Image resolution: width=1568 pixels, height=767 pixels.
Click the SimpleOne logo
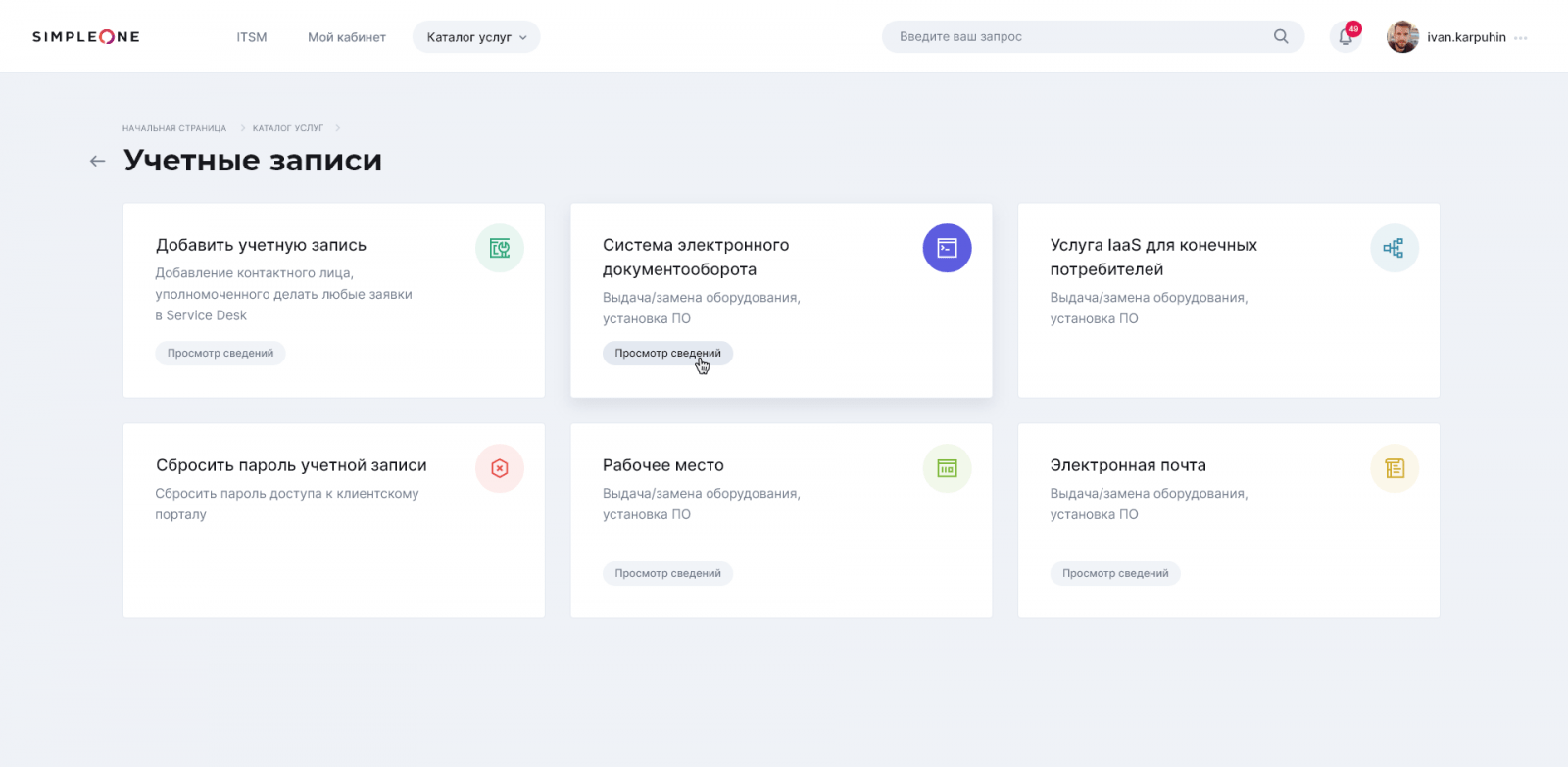click(x=86, y=36)
